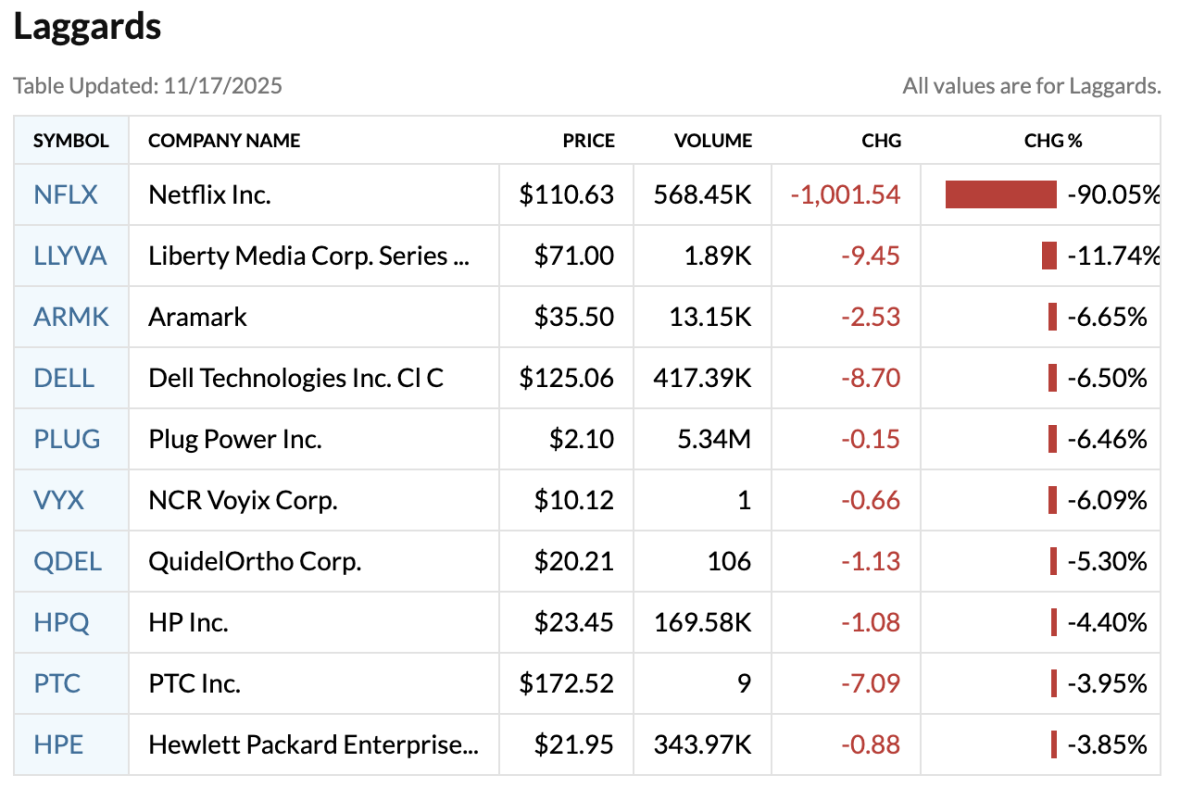The height and width of the screenshot is (800, 1180).
Task: Click the Laggards heading
Action: (x=87, y=27)
